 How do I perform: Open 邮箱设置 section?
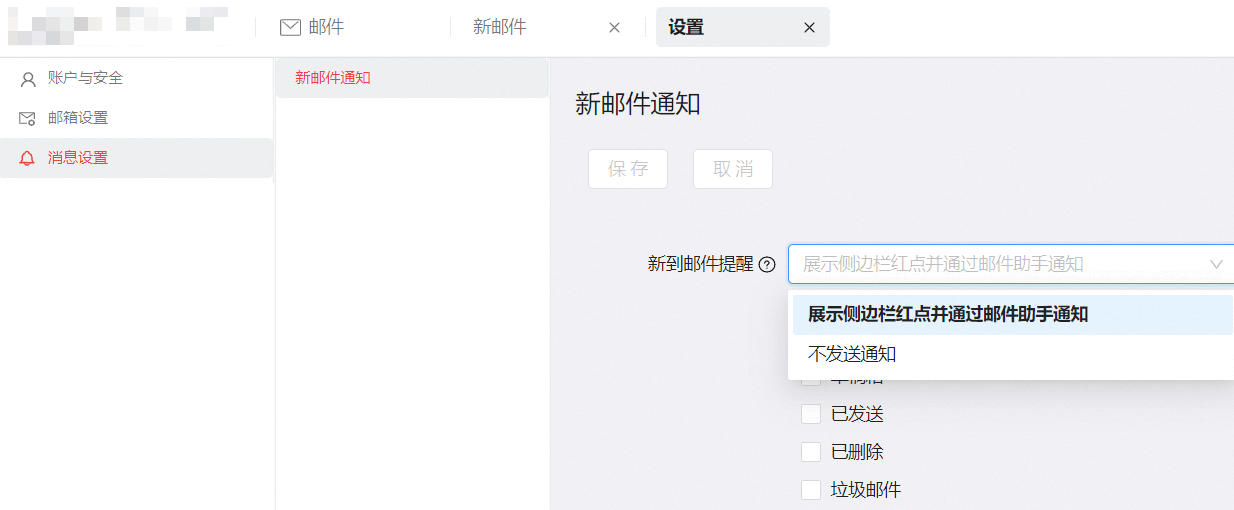click(137, 118)
